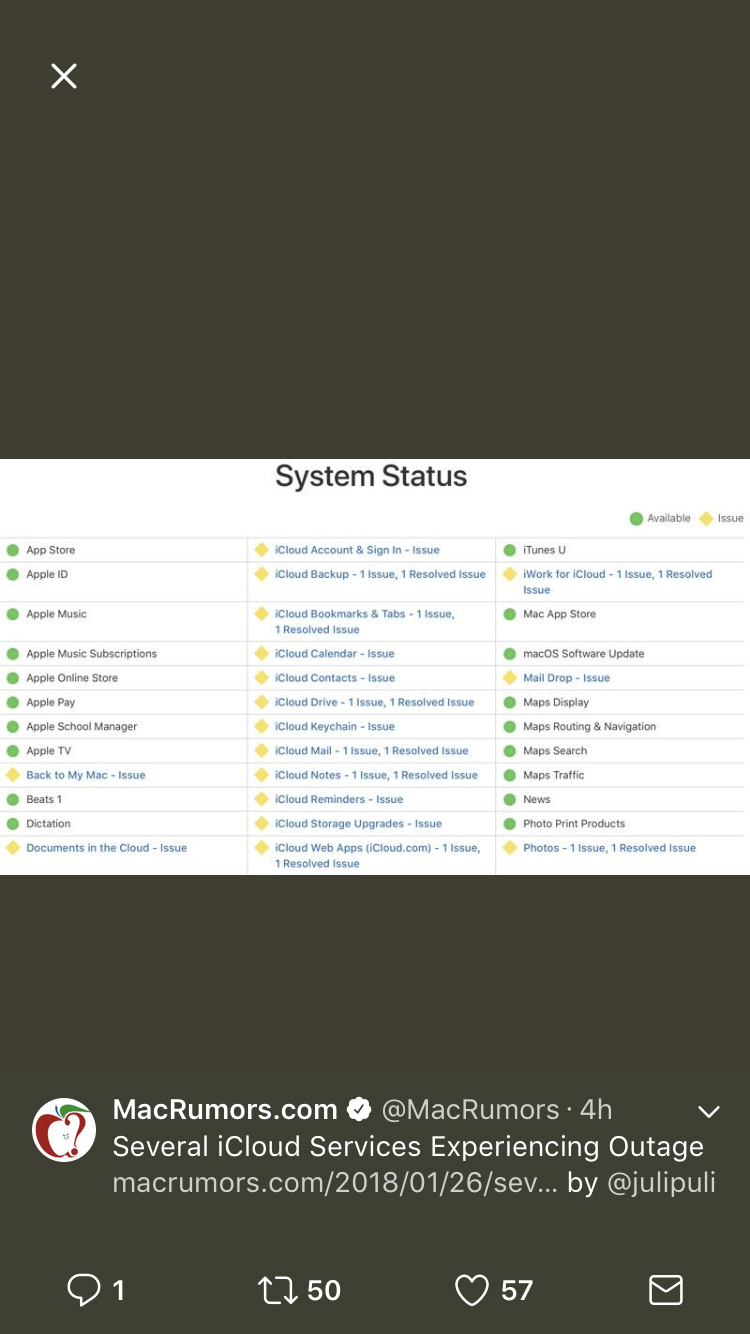The image size is (750, 1334).
Task: Click the iCloud Drive issue entry
Action: [x=374, y=702]
